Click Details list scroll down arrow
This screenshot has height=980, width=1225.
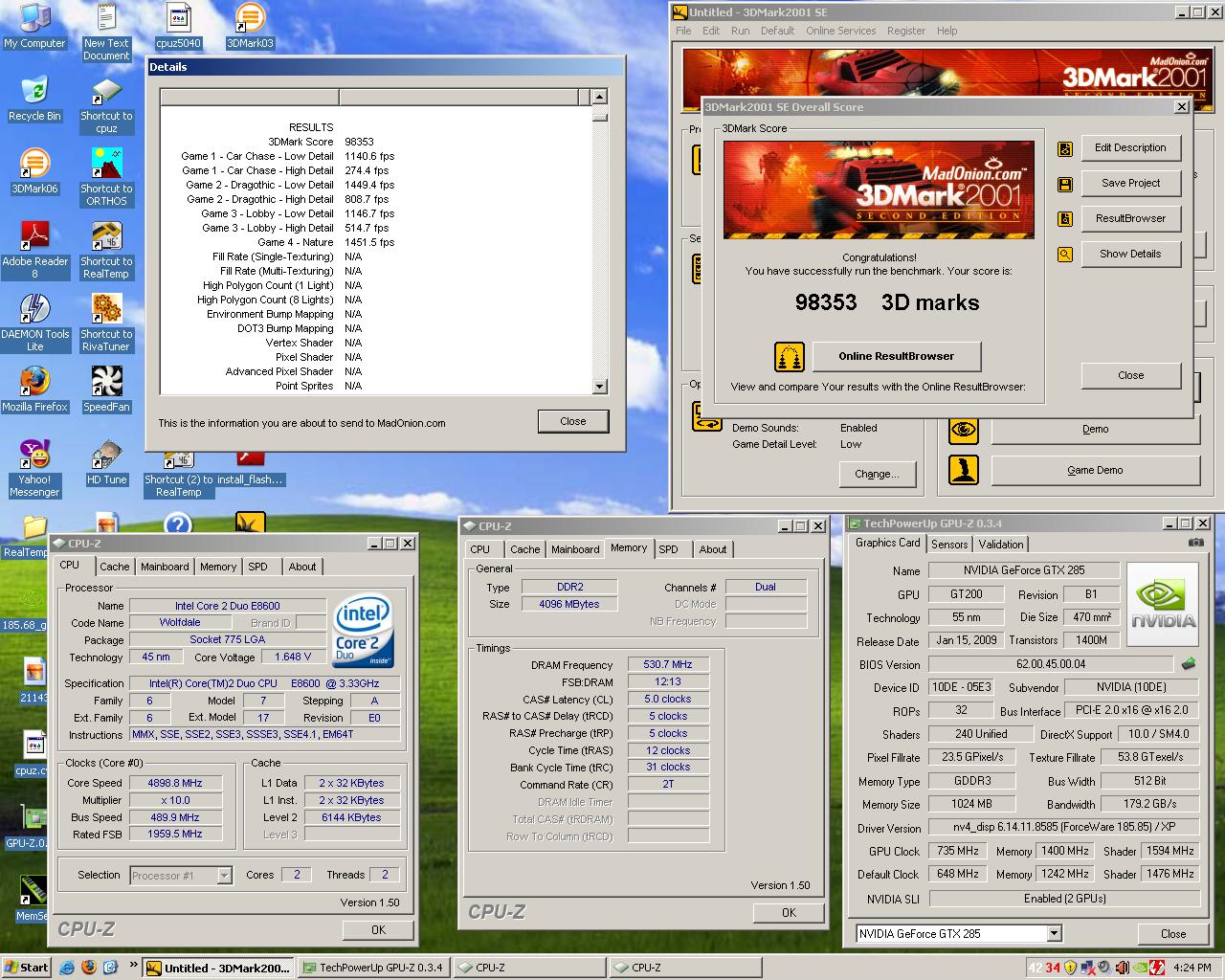click(600, 387)
